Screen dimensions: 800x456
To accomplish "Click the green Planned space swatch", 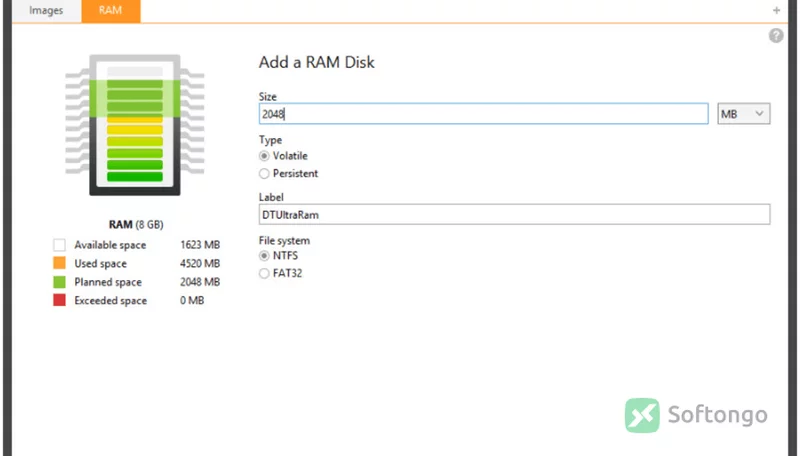I will coord(59,282).
